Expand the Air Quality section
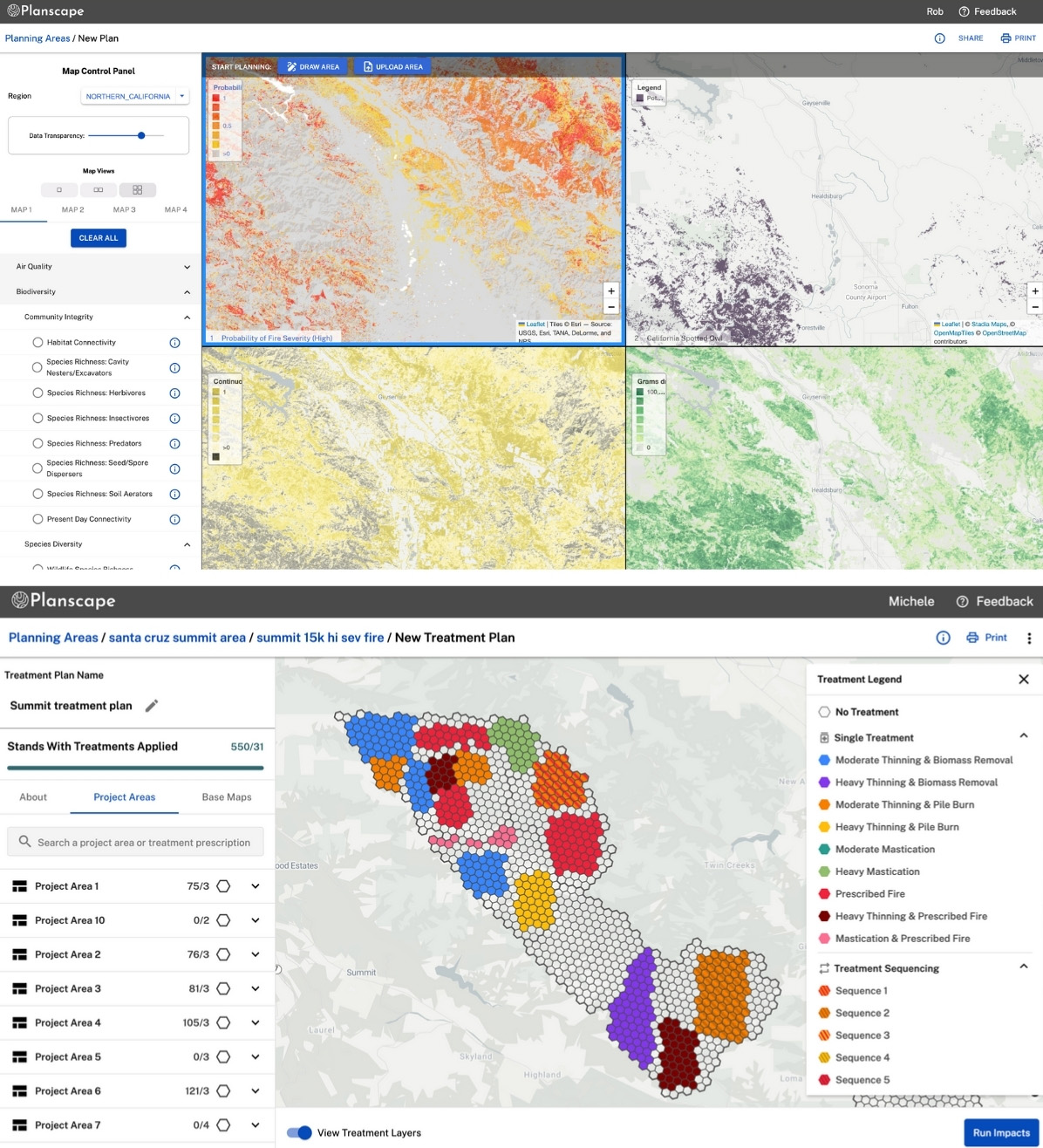 click(187, 267)
